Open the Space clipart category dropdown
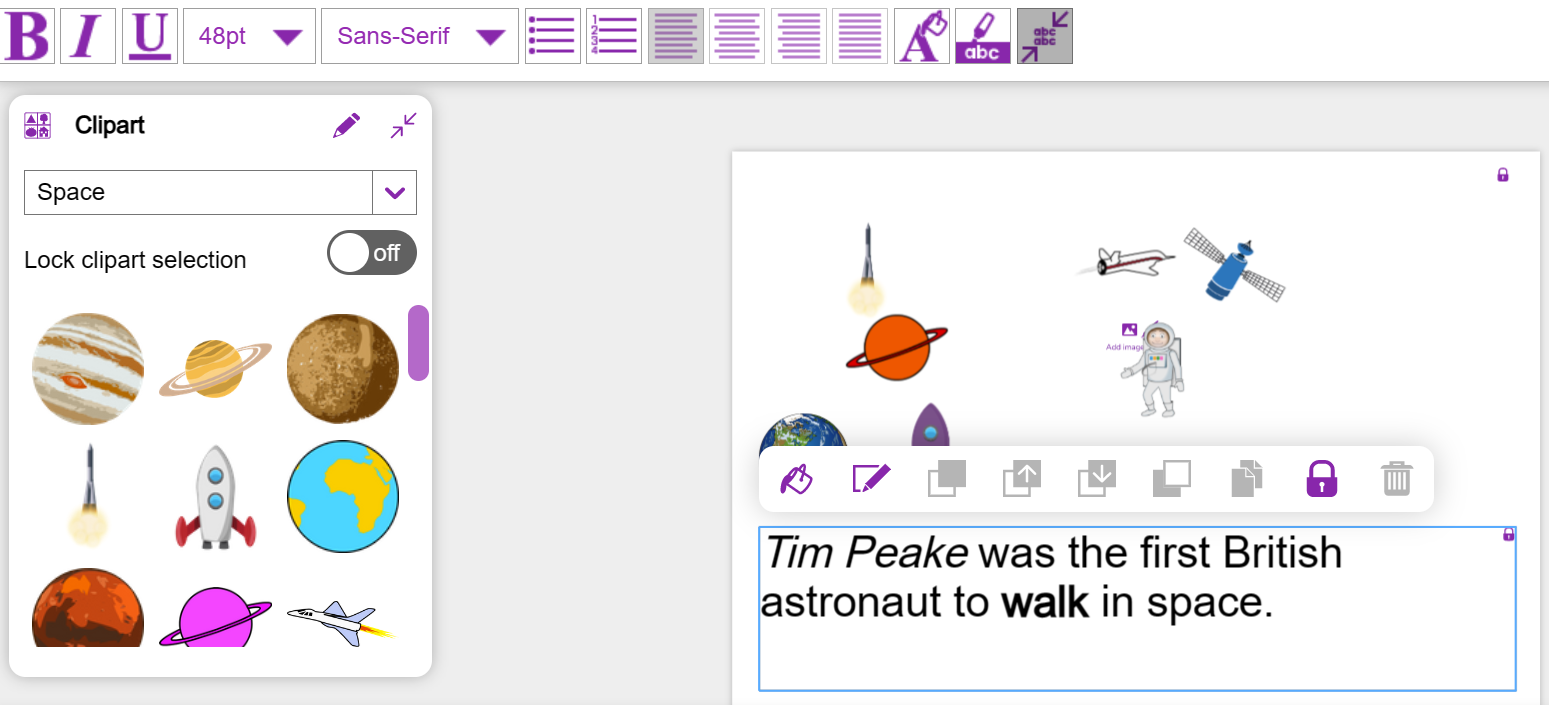 (394, 192)
